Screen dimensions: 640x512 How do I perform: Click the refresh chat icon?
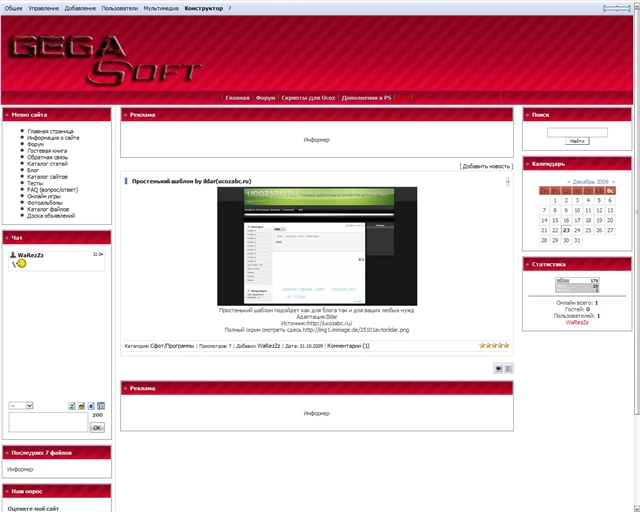point(72,405)
